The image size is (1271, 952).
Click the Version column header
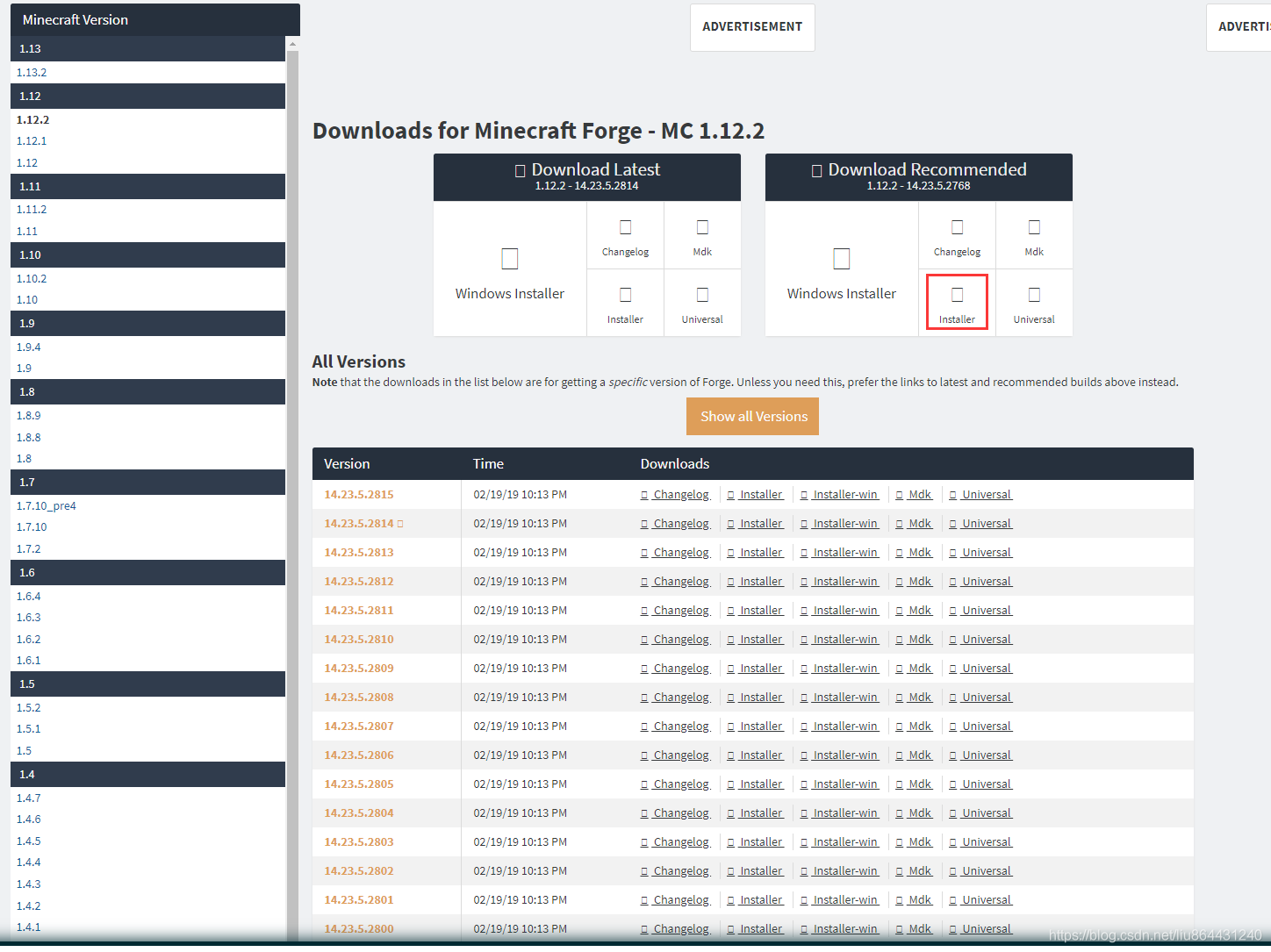pyautogui.click(x=347, y=464)
